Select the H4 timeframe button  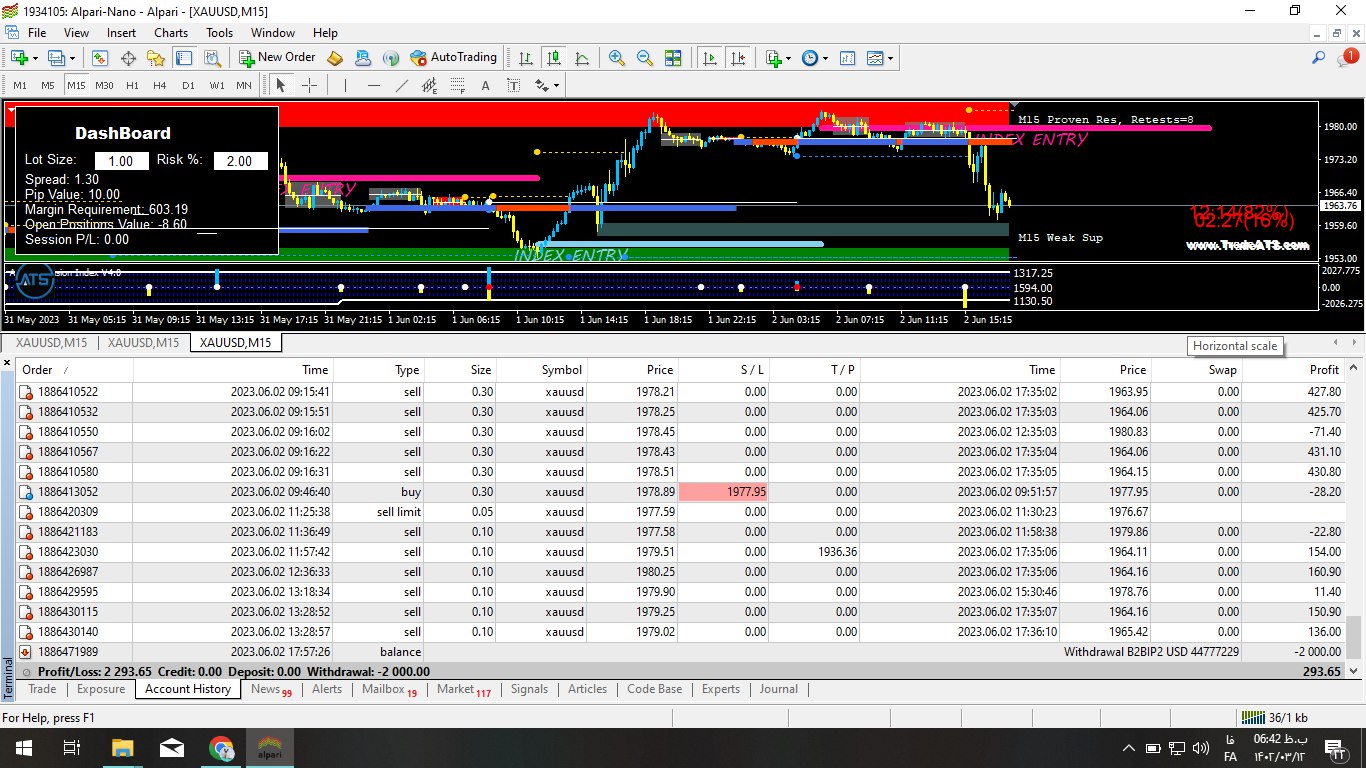coord(160,85)
